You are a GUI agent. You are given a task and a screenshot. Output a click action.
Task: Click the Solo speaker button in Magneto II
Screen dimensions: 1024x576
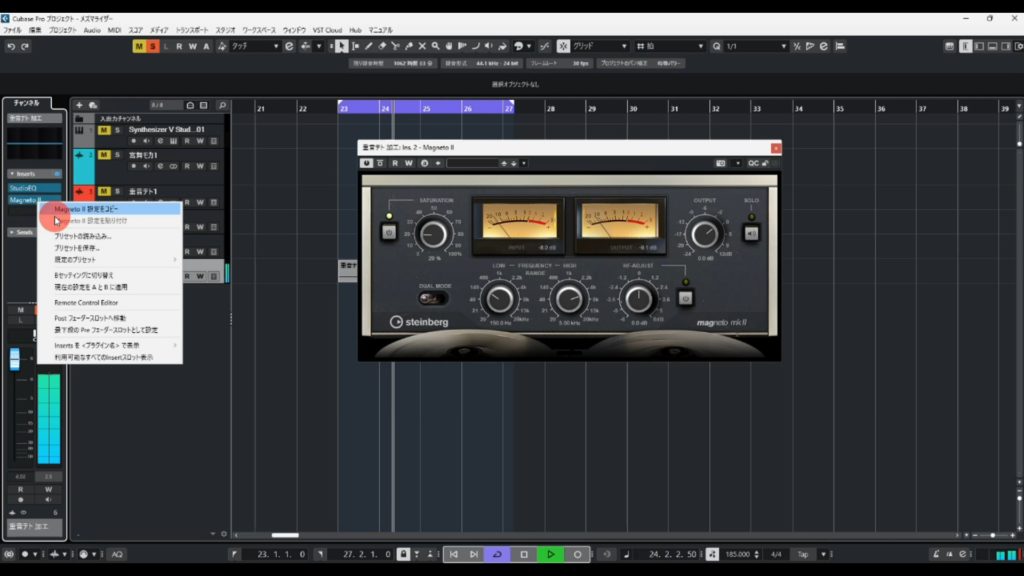752,233
